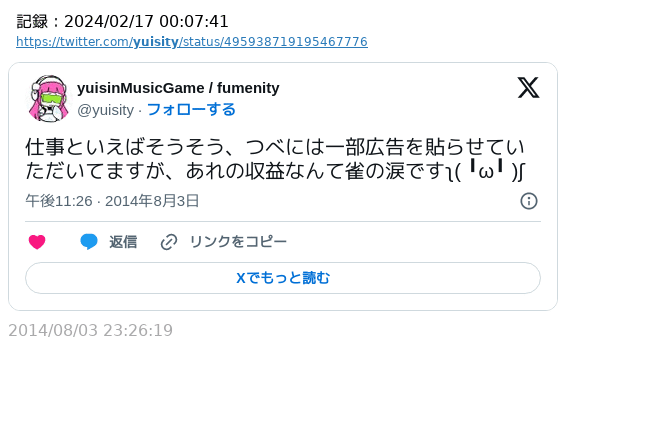This screenshot has height=430, width=660.
Task: Click the blue reply bubble icon
Action: point(89,242)
